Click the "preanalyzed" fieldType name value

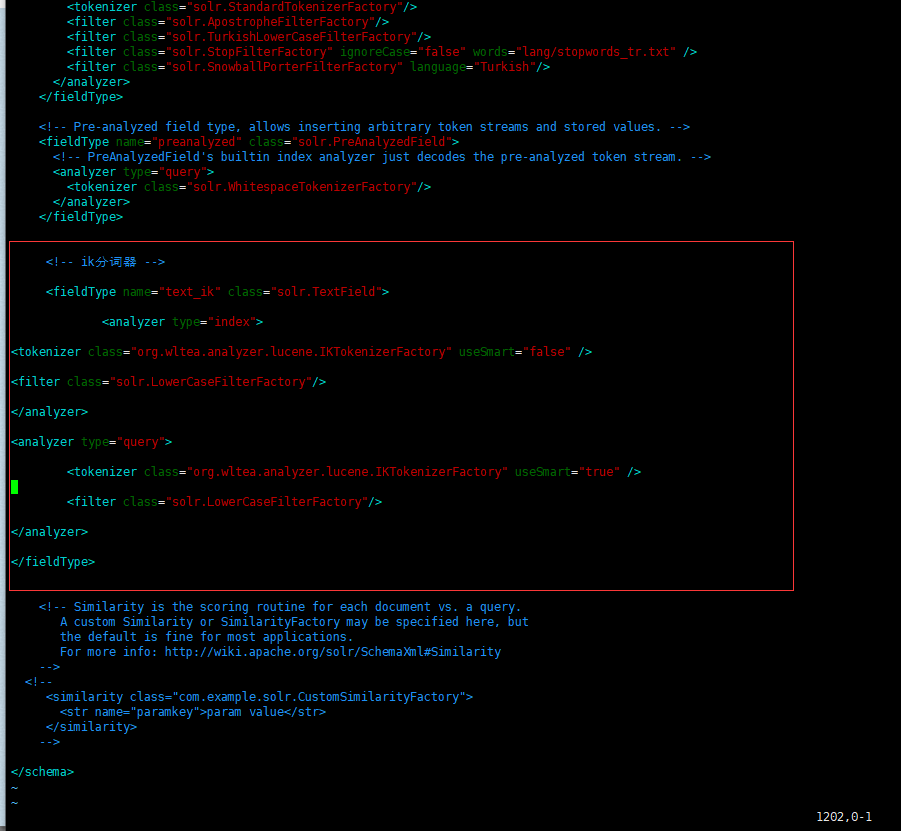(197, 142)
